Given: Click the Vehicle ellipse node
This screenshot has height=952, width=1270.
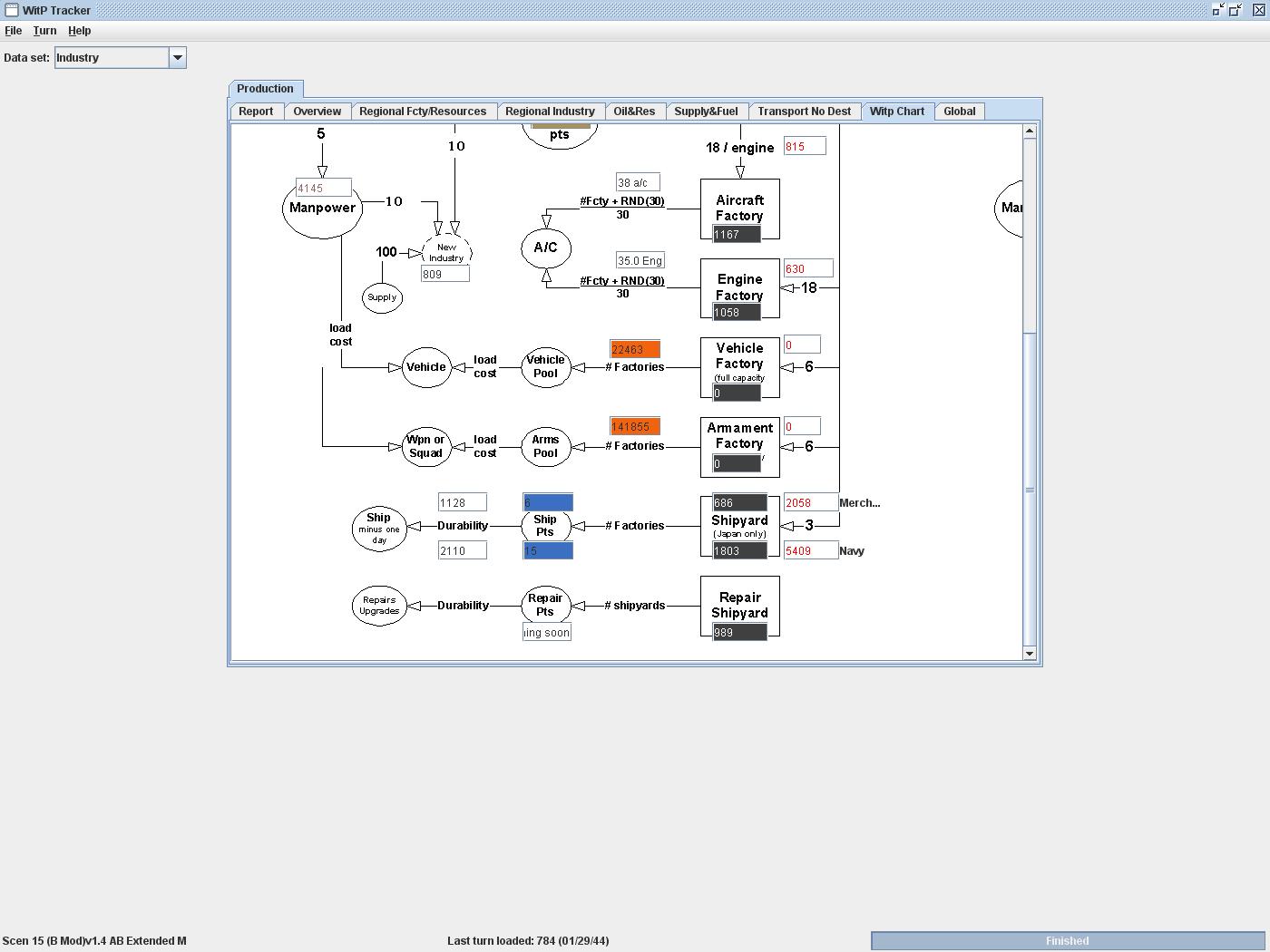Looking at the screenshot, I should 425,367.
